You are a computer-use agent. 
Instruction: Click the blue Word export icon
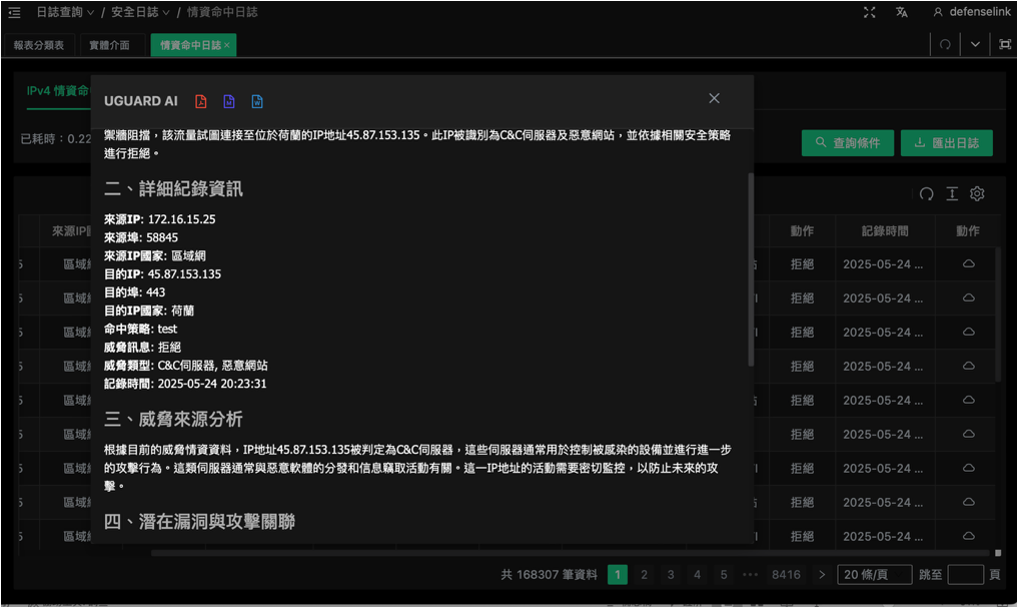coord(257,101)
